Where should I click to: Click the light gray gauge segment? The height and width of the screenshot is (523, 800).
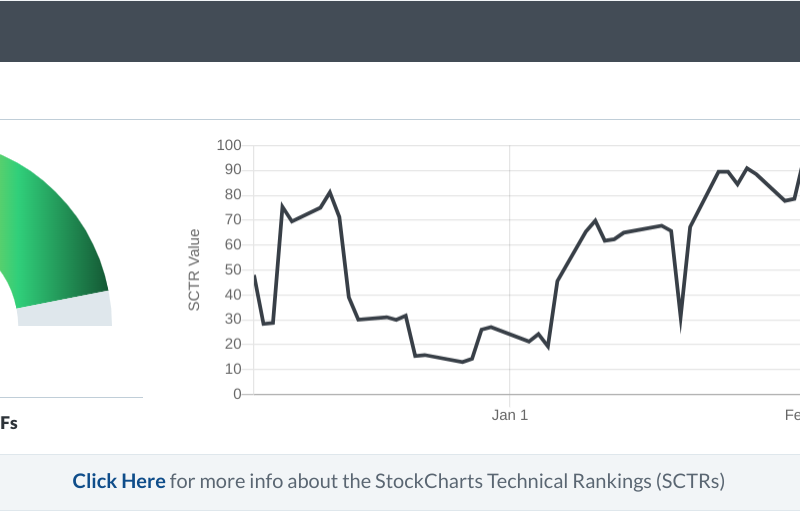65,310
